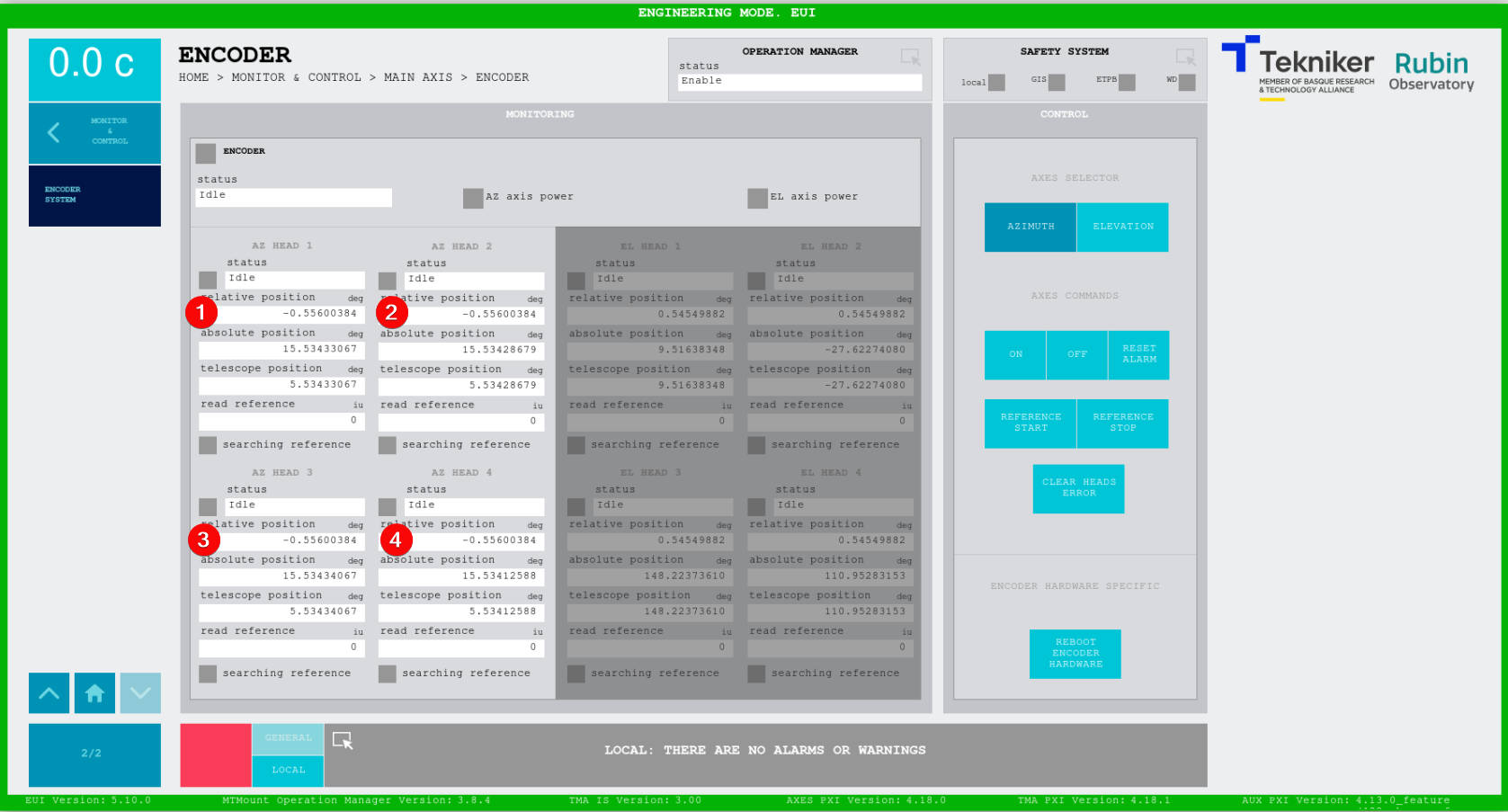This screenshot has width=1508, height=812.
Task: Click REFERENCE START button
Action: [1031, 423]
